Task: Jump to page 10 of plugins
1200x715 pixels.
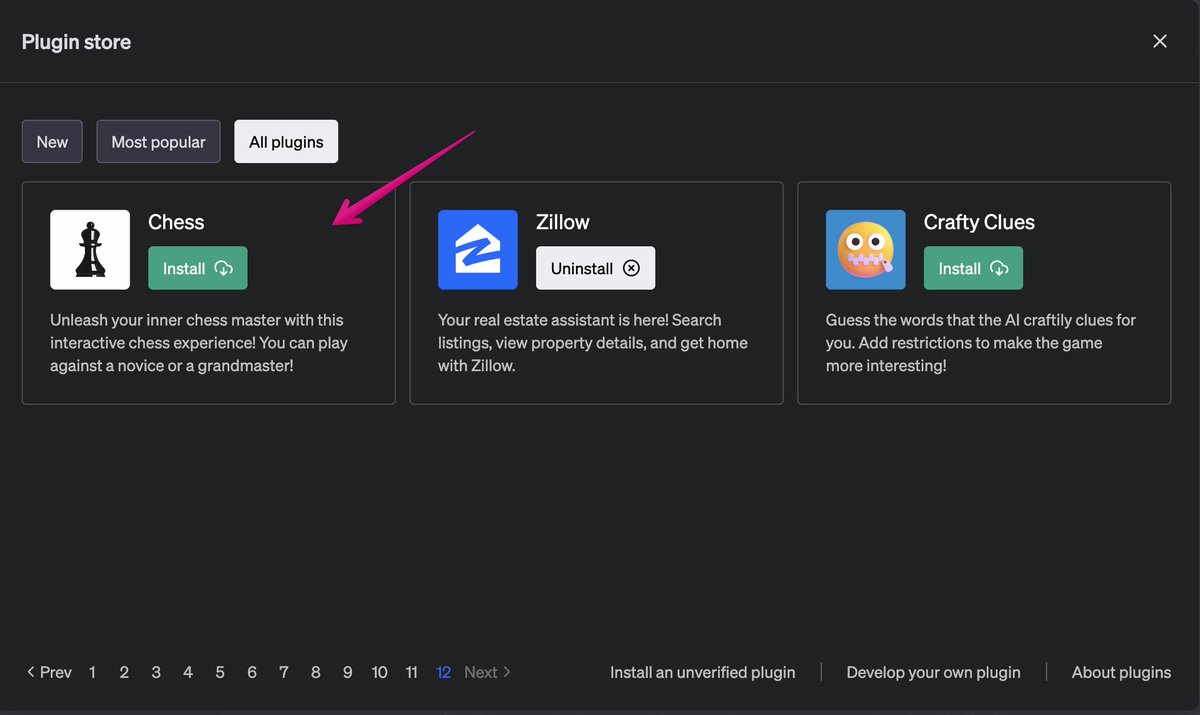Action: [380, 672]
